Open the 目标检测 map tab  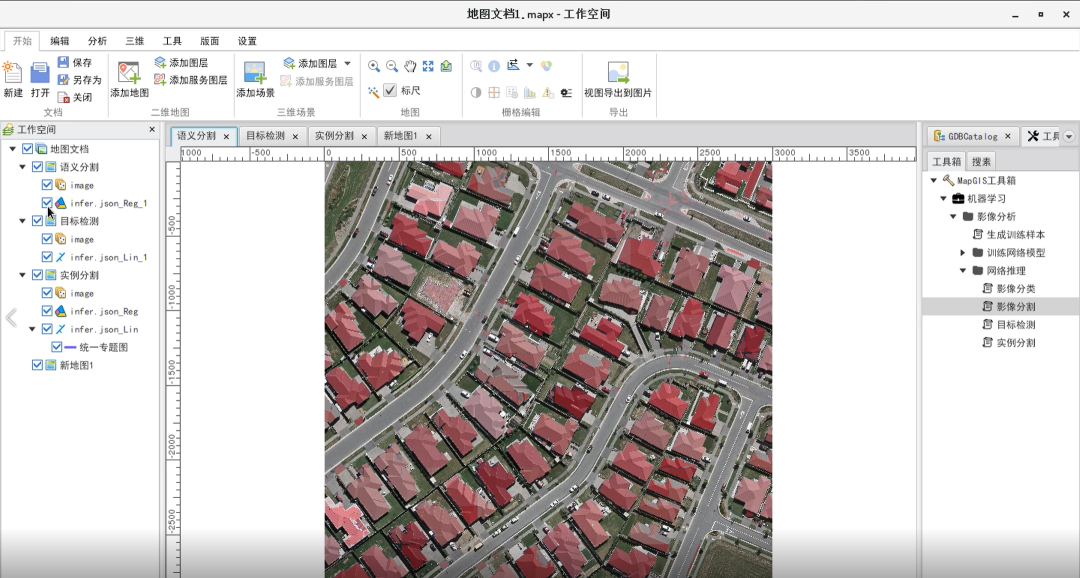[x=265, y=136]
